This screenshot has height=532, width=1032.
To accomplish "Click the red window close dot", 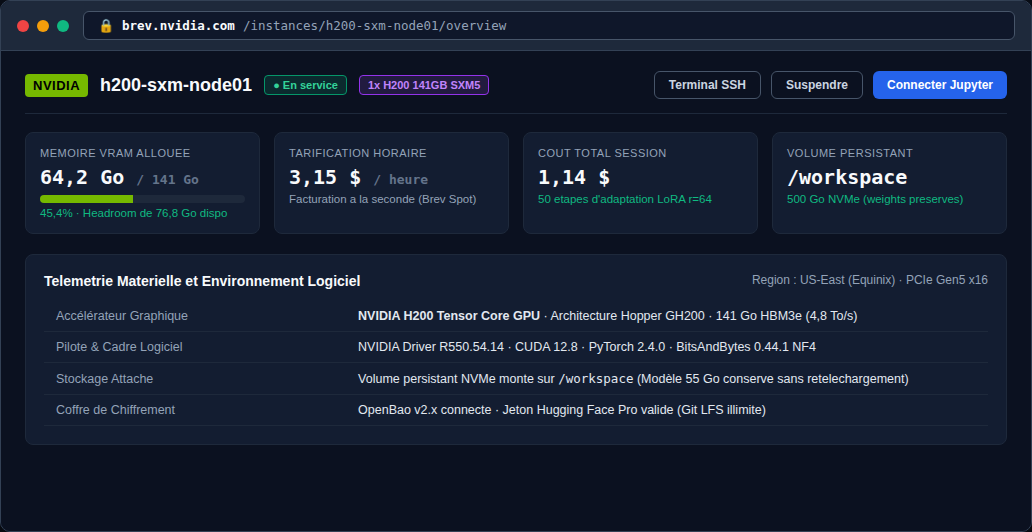I will (x=23, y=26).
